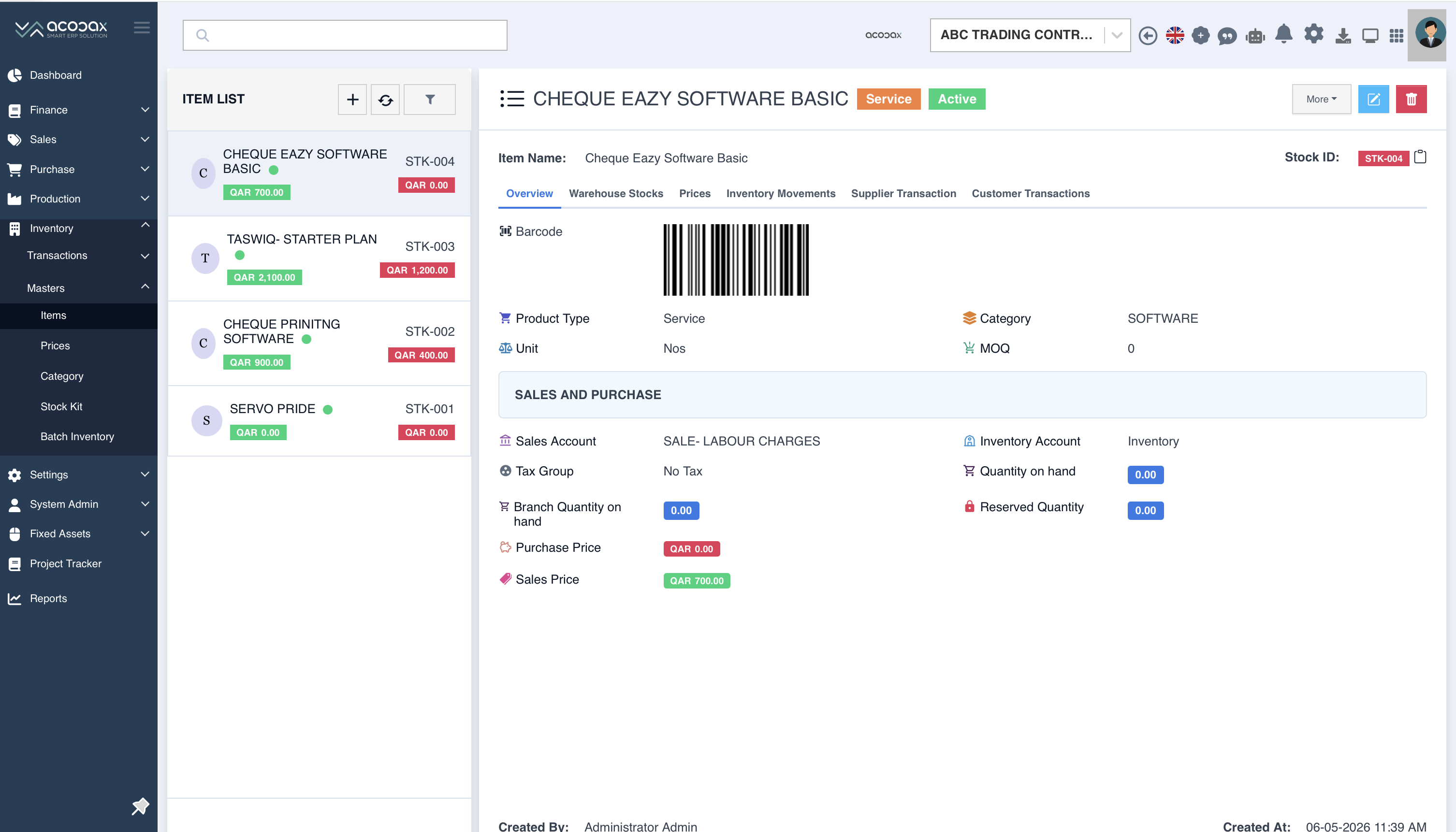Click the list icon beside the item title

[x=511, y=99]
